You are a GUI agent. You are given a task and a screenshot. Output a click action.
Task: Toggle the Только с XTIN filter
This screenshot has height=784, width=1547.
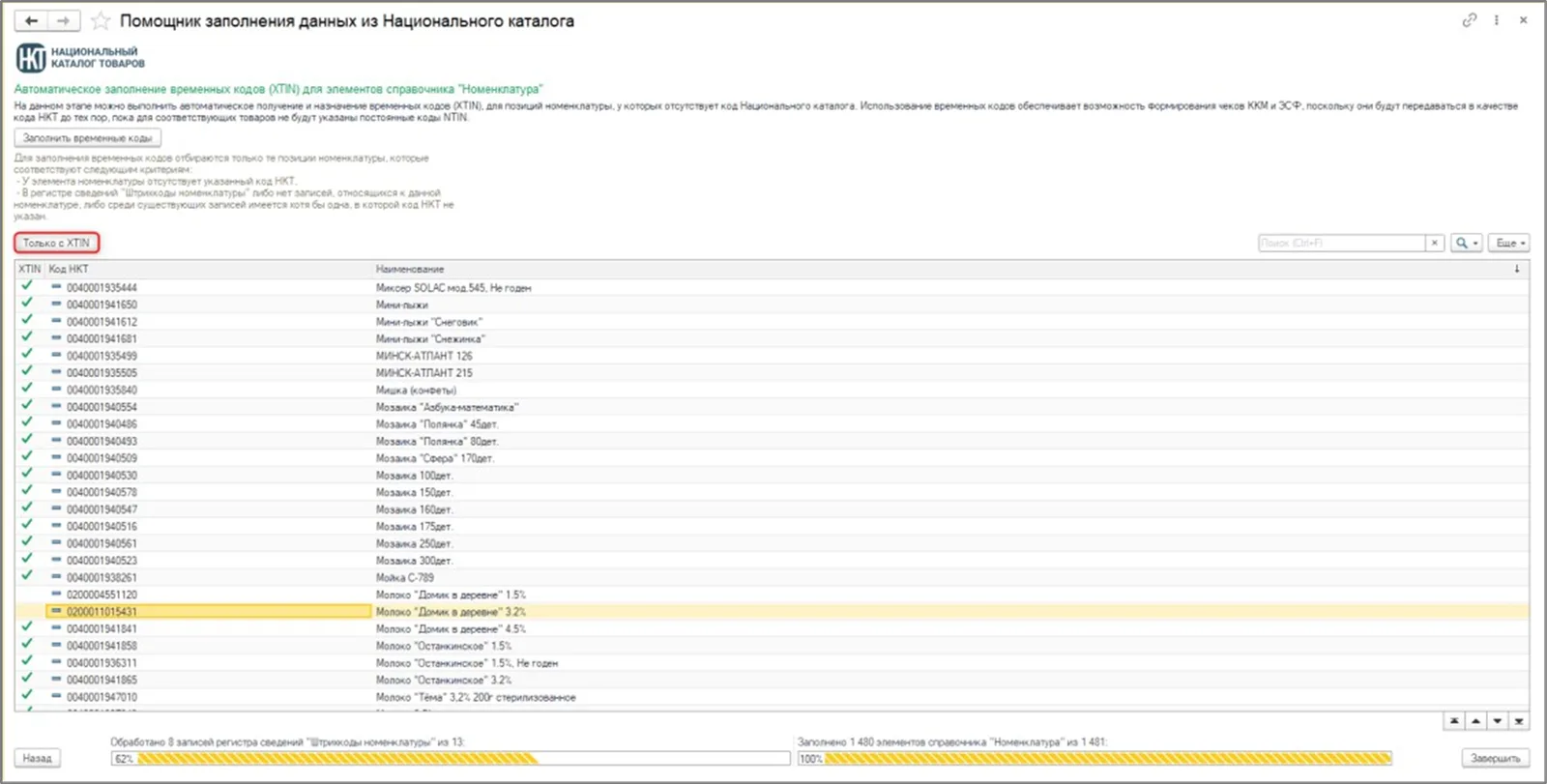(x=56, y=243)
